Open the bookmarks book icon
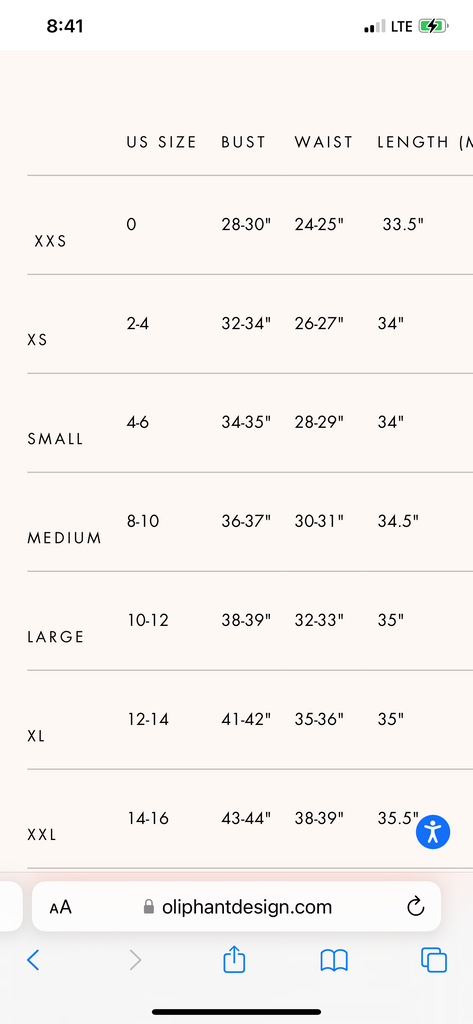473x1024 pixels. pyautogui.click(x=334, y=960)
